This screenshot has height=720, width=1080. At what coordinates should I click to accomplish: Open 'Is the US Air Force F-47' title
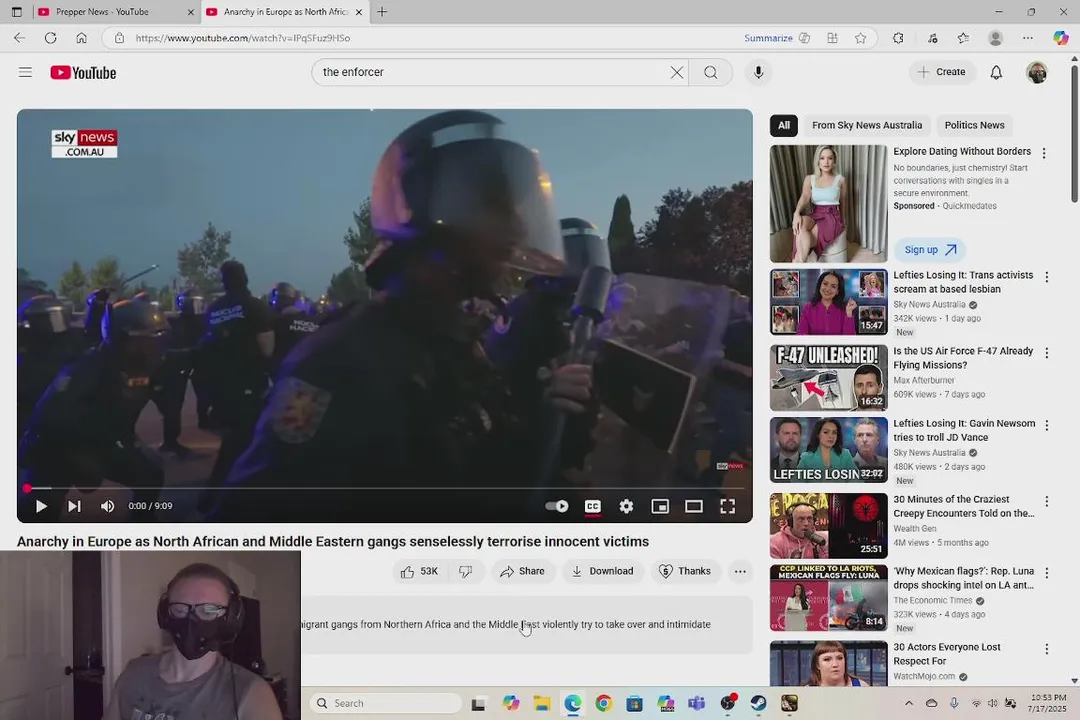coord(963,358)
